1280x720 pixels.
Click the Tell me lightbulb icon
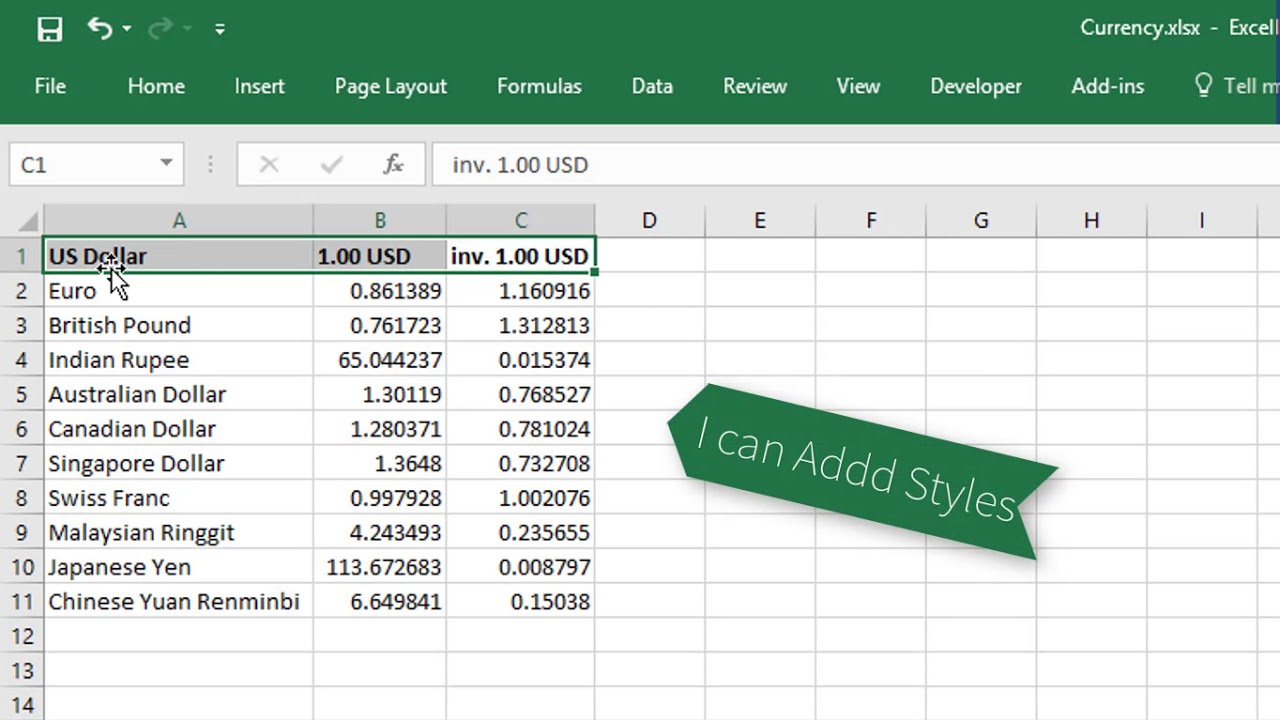pyautogui.click(x=1204, y=86)
